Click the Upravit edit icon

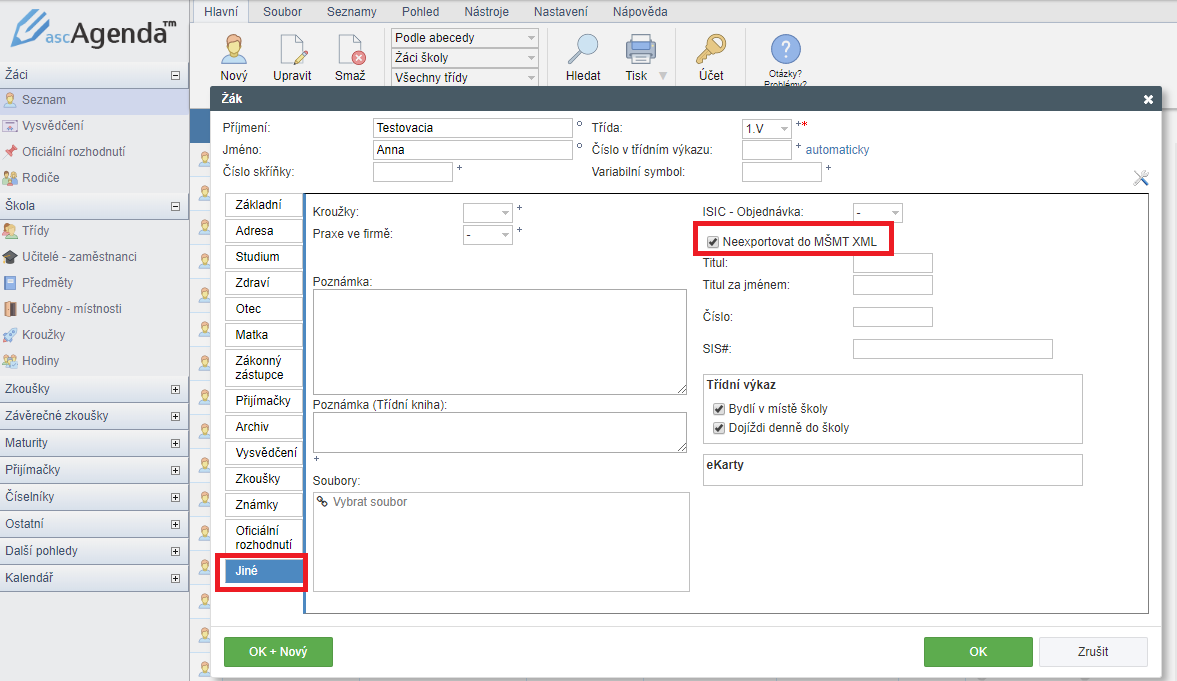pos(292,50)
